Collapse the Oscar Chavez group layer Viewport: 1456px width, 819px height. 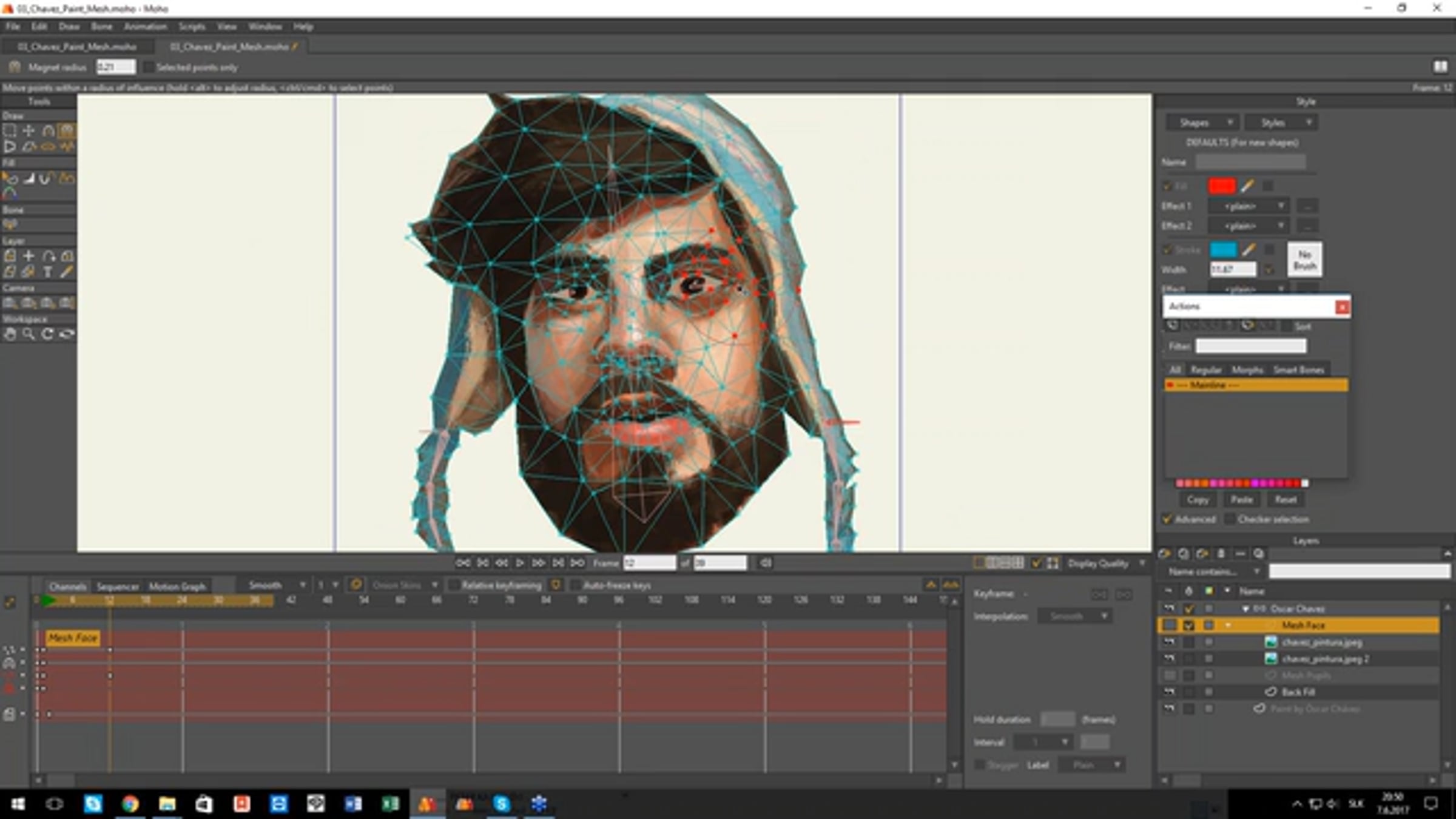(1245, 609)
